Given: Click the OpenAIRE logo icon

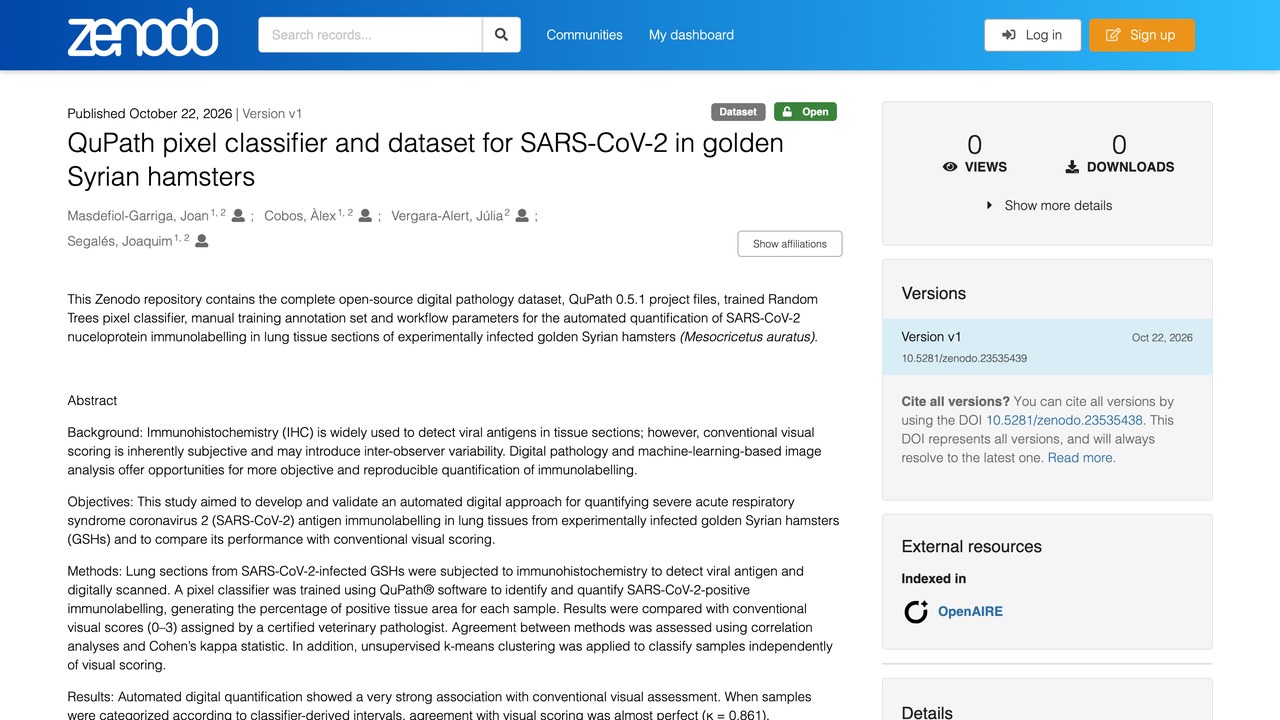Looking at the screenshot, I should click(916, 611).
